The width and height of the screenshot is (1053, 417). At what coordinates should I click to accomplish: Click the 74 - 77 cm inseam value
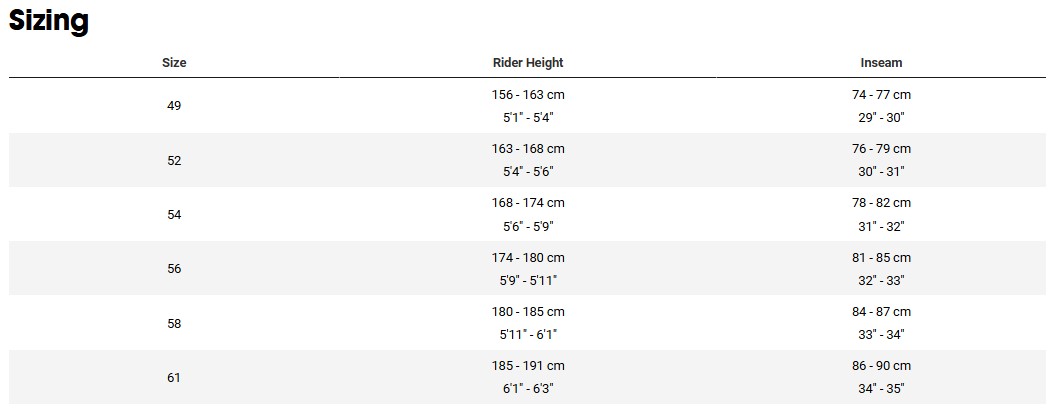pyautogui.click(x=881, y=95)
